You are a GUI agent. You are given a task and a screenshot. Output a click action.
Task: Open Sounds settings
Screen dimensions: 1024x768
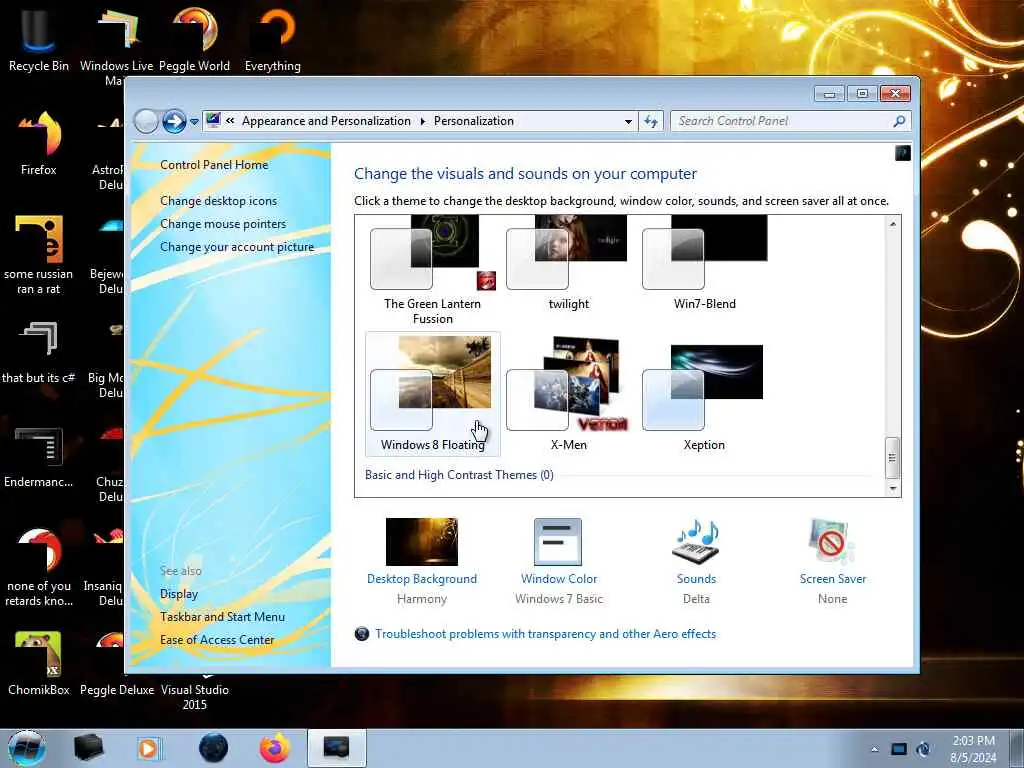(x=696, y=562)
